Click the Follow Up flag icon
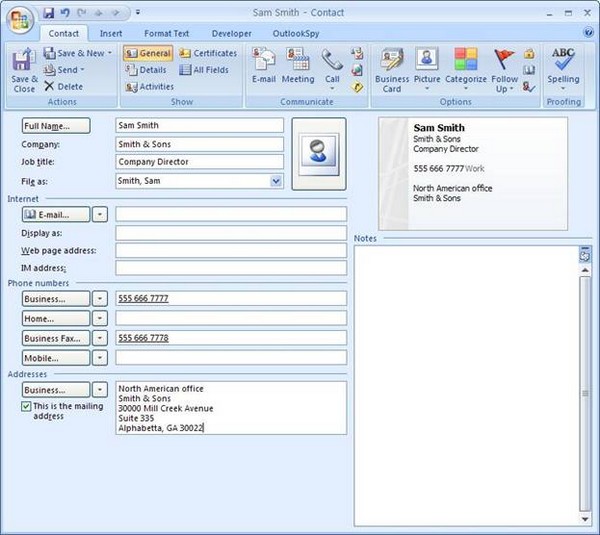 pyautogui.click(x=504, y=60)
